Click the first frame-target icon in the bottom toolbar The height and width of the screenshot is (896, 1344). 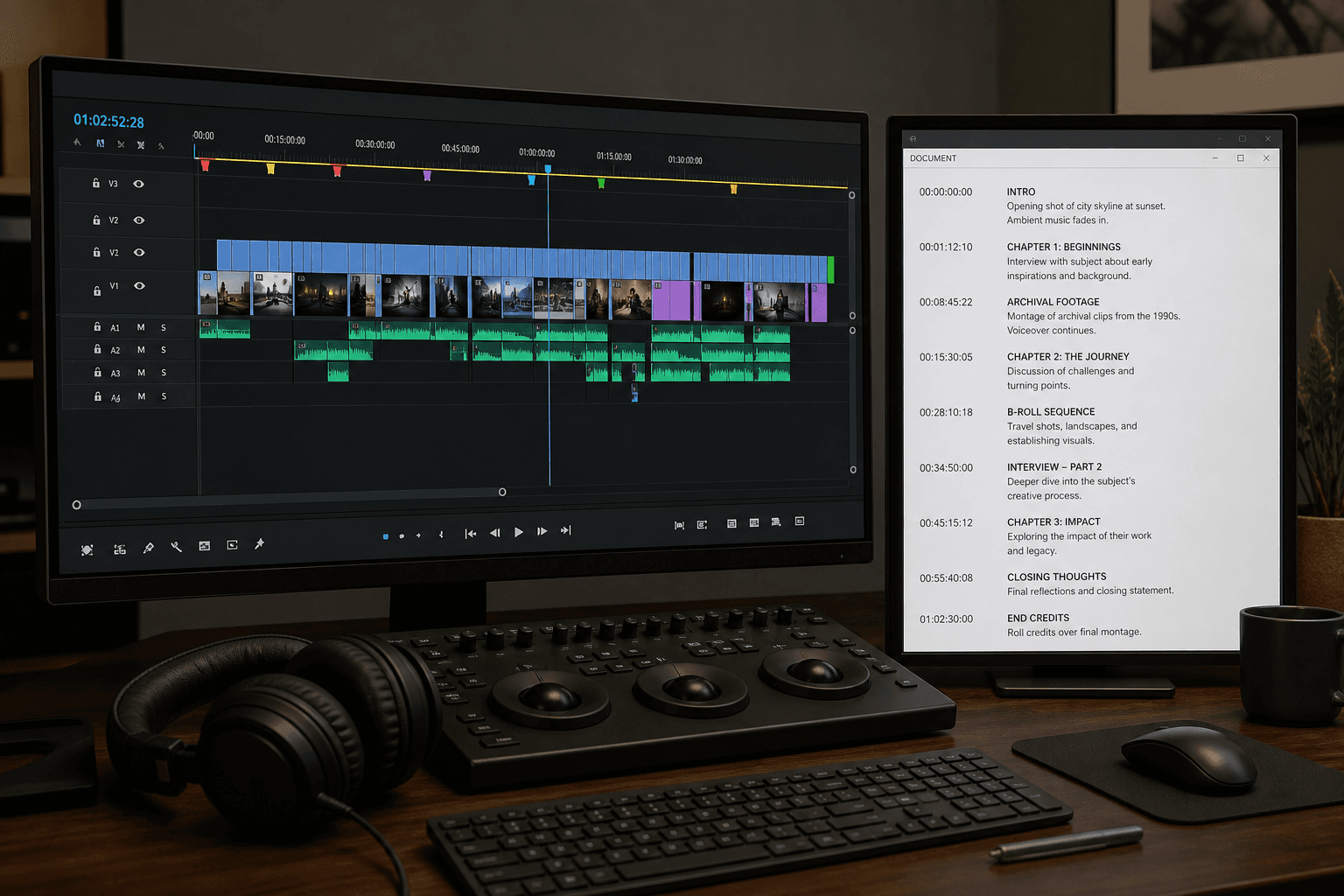pos(87,550)
